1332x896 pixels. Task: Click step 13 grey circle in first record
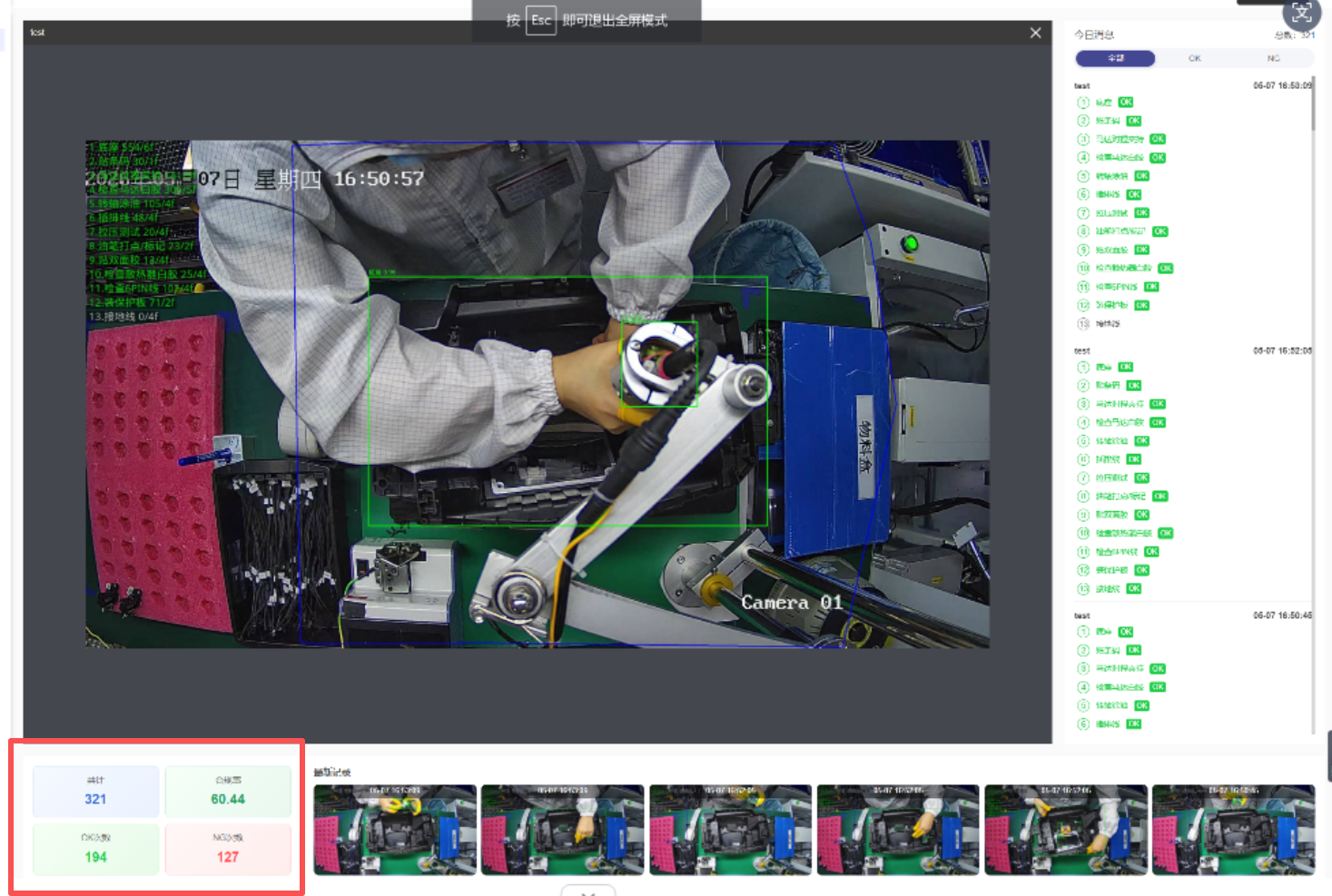pyautogui.click(x=1082, y=323)
